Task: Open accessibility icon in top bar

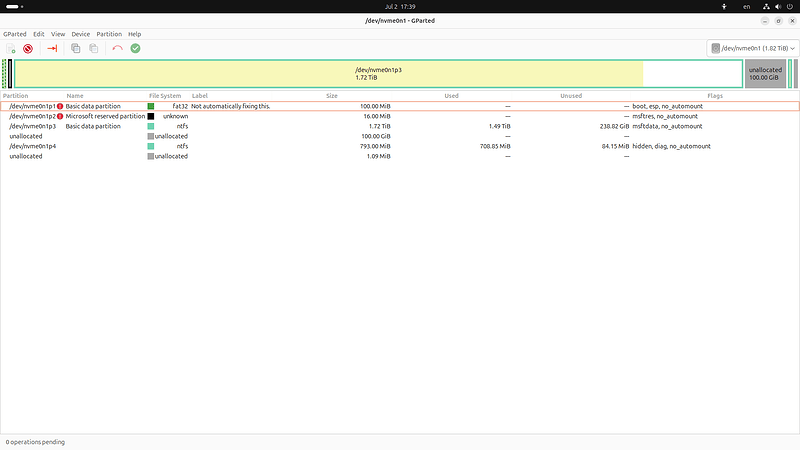Action: [724, 7]
